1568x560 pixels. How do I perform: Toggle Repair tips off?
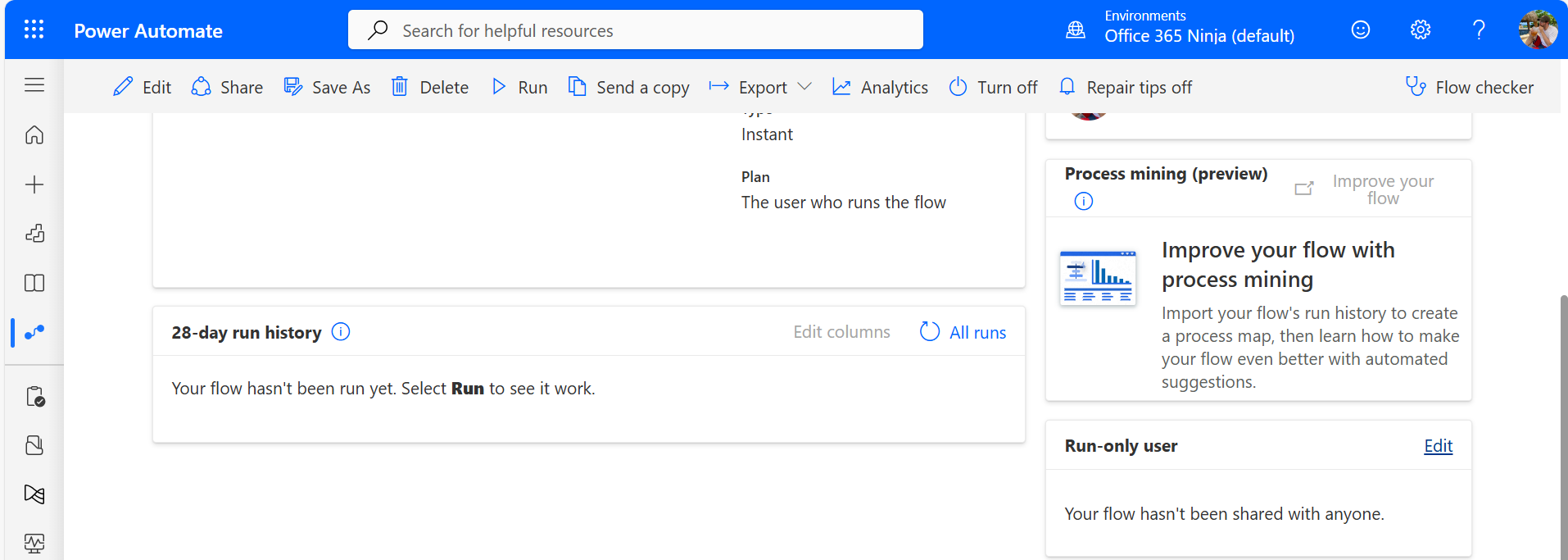click(x=1125, y=87)
